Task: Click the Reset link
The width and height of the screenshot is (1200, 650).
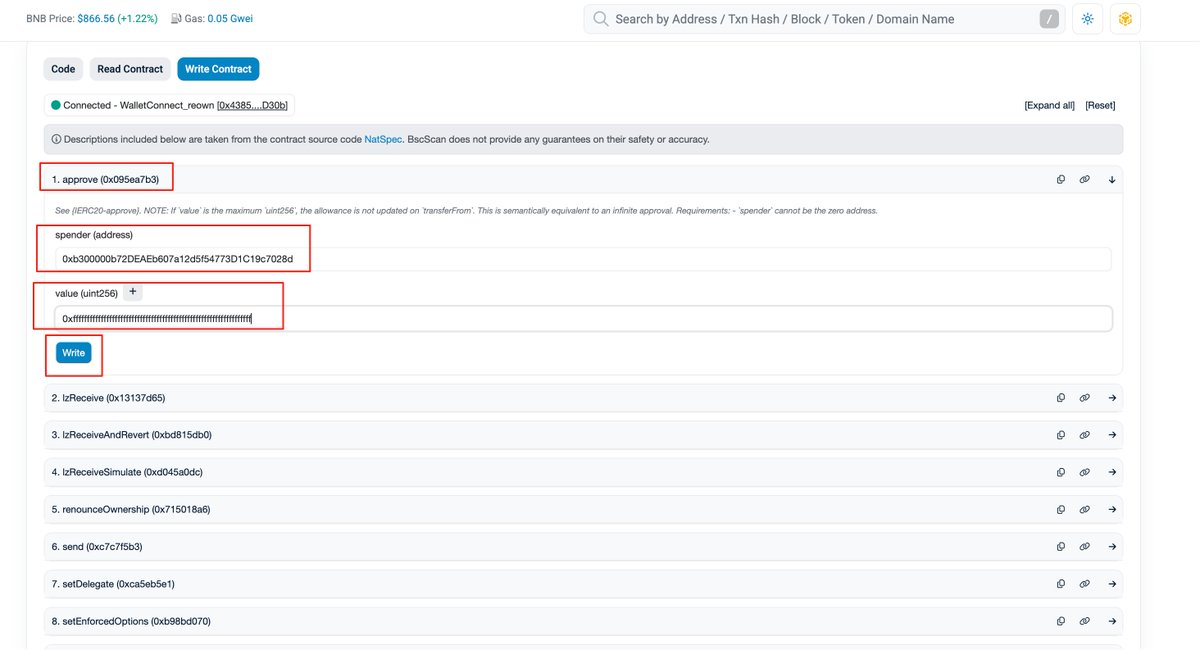Action: pos(1100,105)
